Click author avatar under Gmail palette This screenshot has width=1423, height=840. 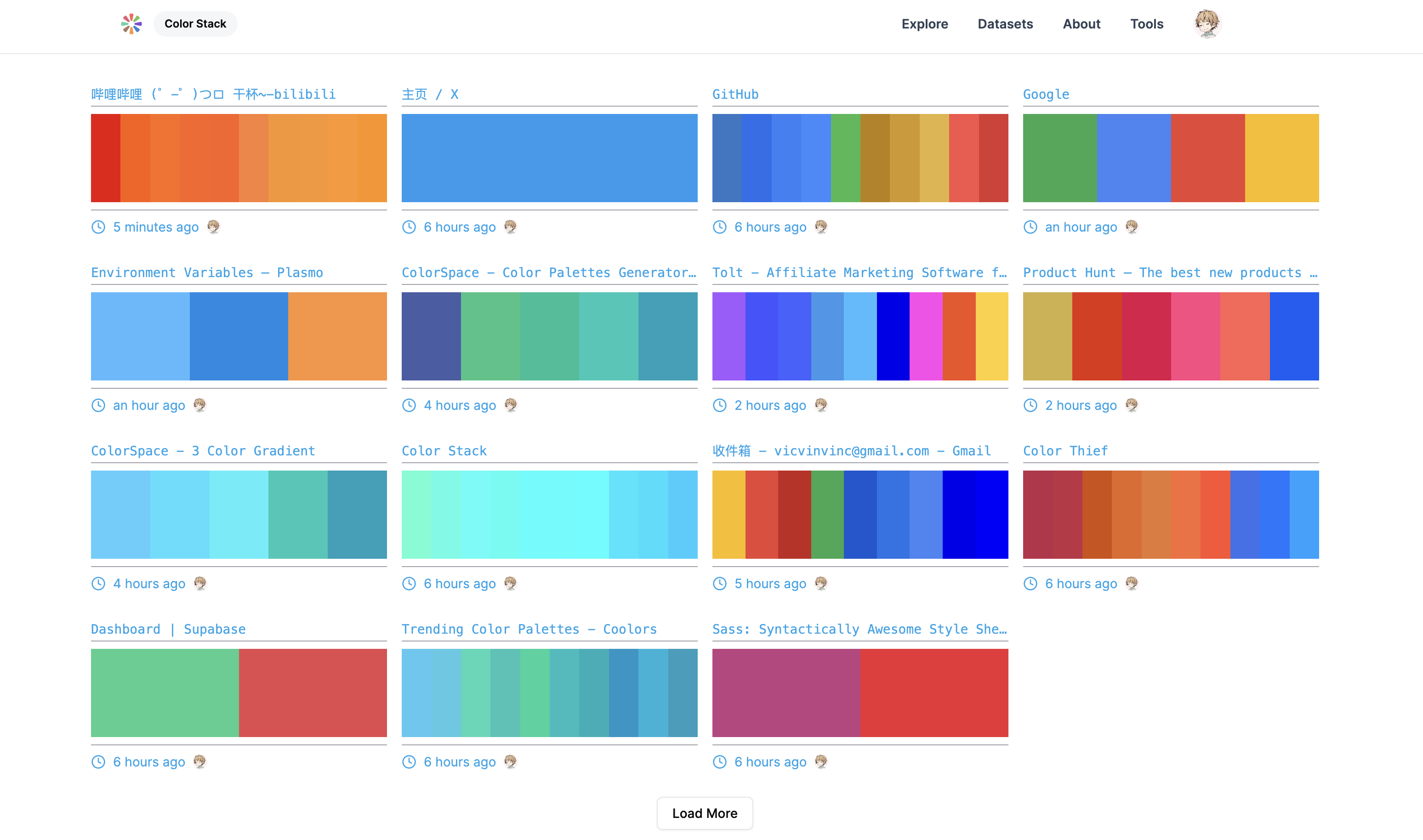(821, 584)
